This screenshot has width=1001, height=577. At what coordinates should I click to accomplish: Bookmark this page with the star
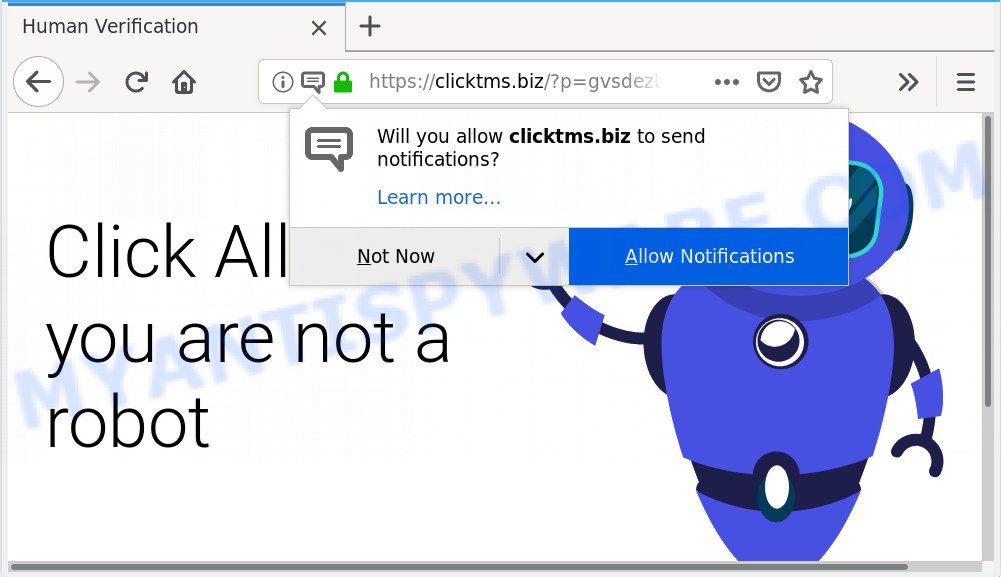tap(811, 82)
